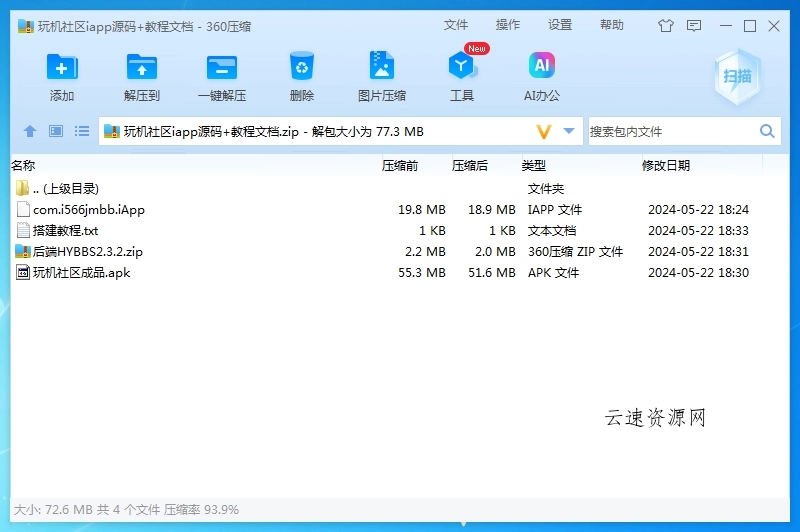Click the date 2024-05-22 18:30
This screenshot has height=532, width=800.
click(x=698, y=272)
